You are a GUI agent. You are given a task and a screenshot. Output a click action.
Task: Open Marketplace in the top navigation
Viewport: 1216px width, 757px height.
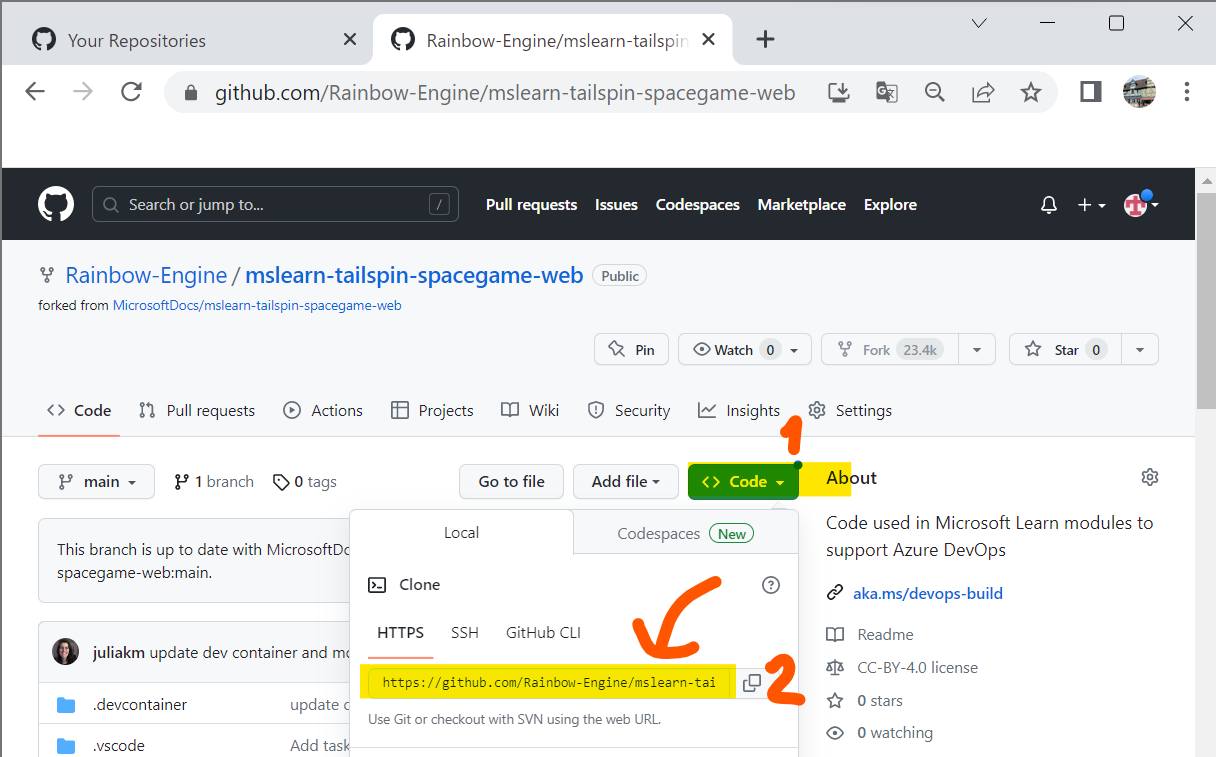pos(802,204)
